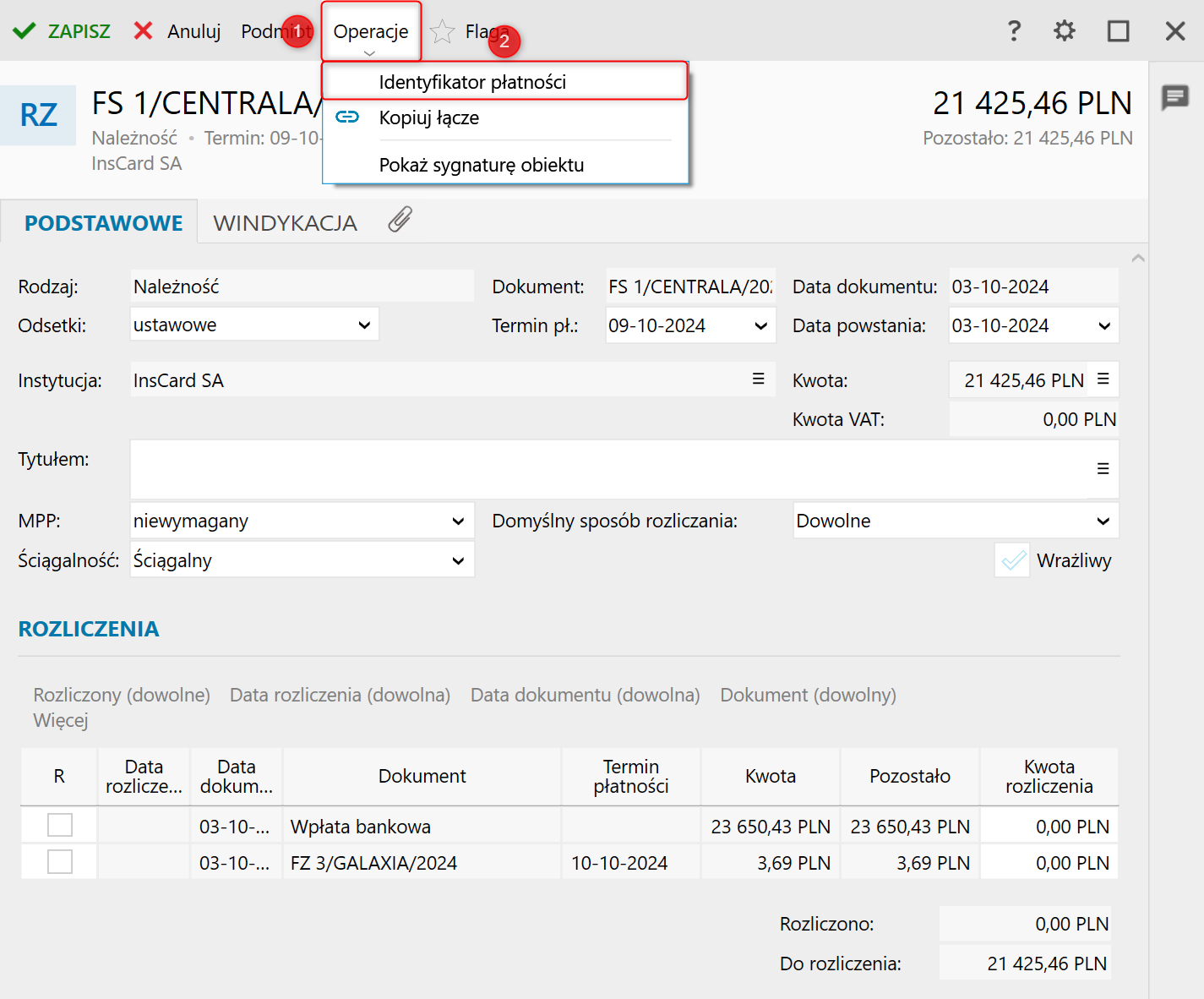This screenshot has width=1204, height=999.
Task: Open the settings gear icon
Action: [x=1064, y=31]
